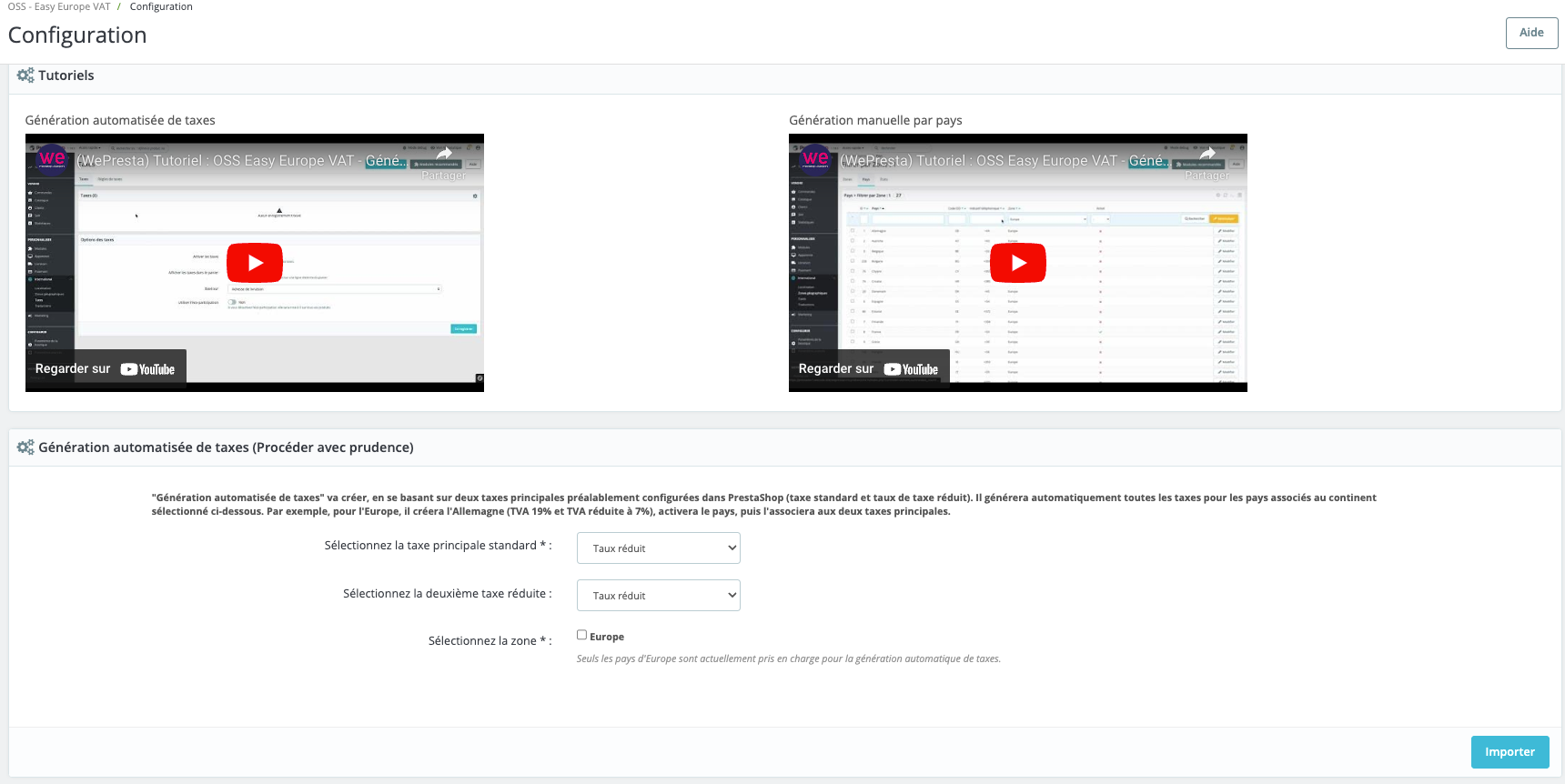Open the right video's title link
The image size is (1565, 784).
[x=1005, y=161]
